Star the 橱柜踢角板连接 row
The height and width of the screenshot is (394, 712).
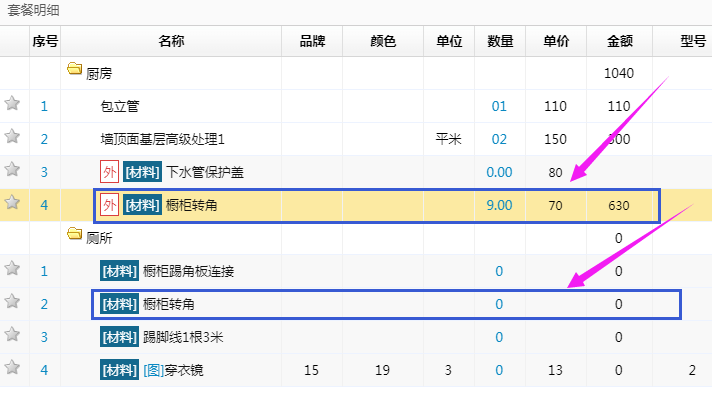pos(12,269)
